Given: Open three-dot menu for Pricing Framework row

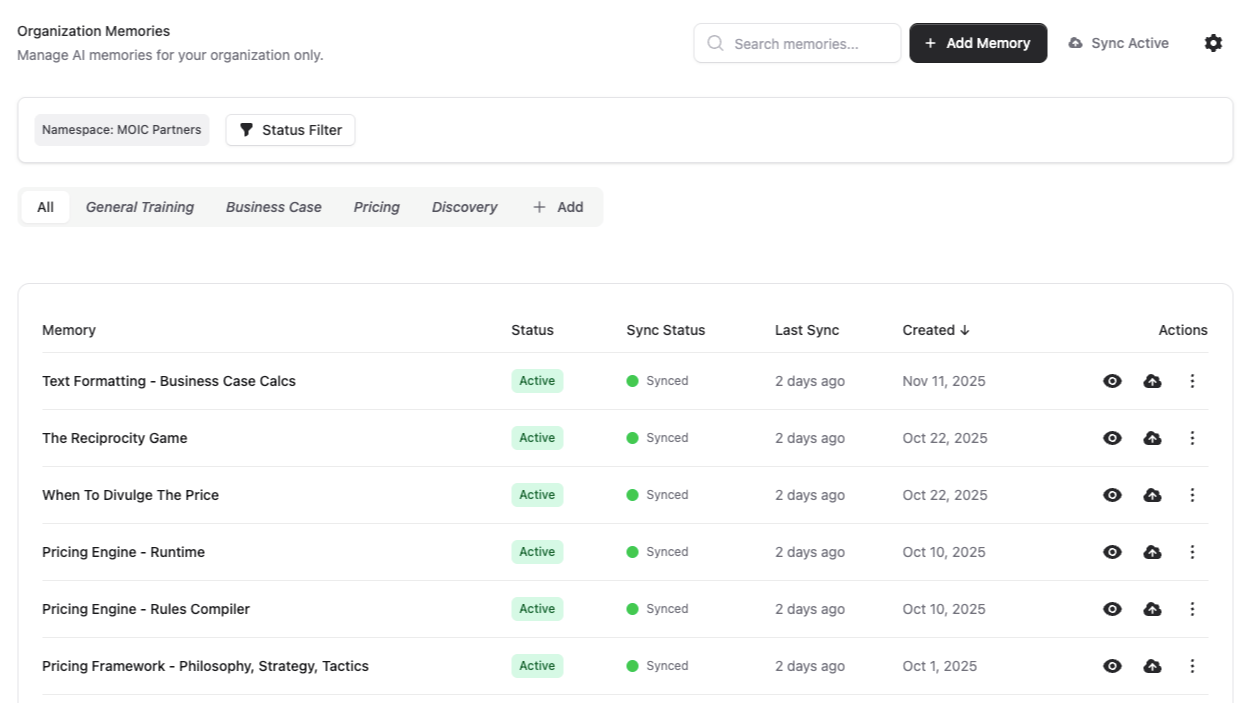Looking at the screenshot, I should (x=1192, y=666).
